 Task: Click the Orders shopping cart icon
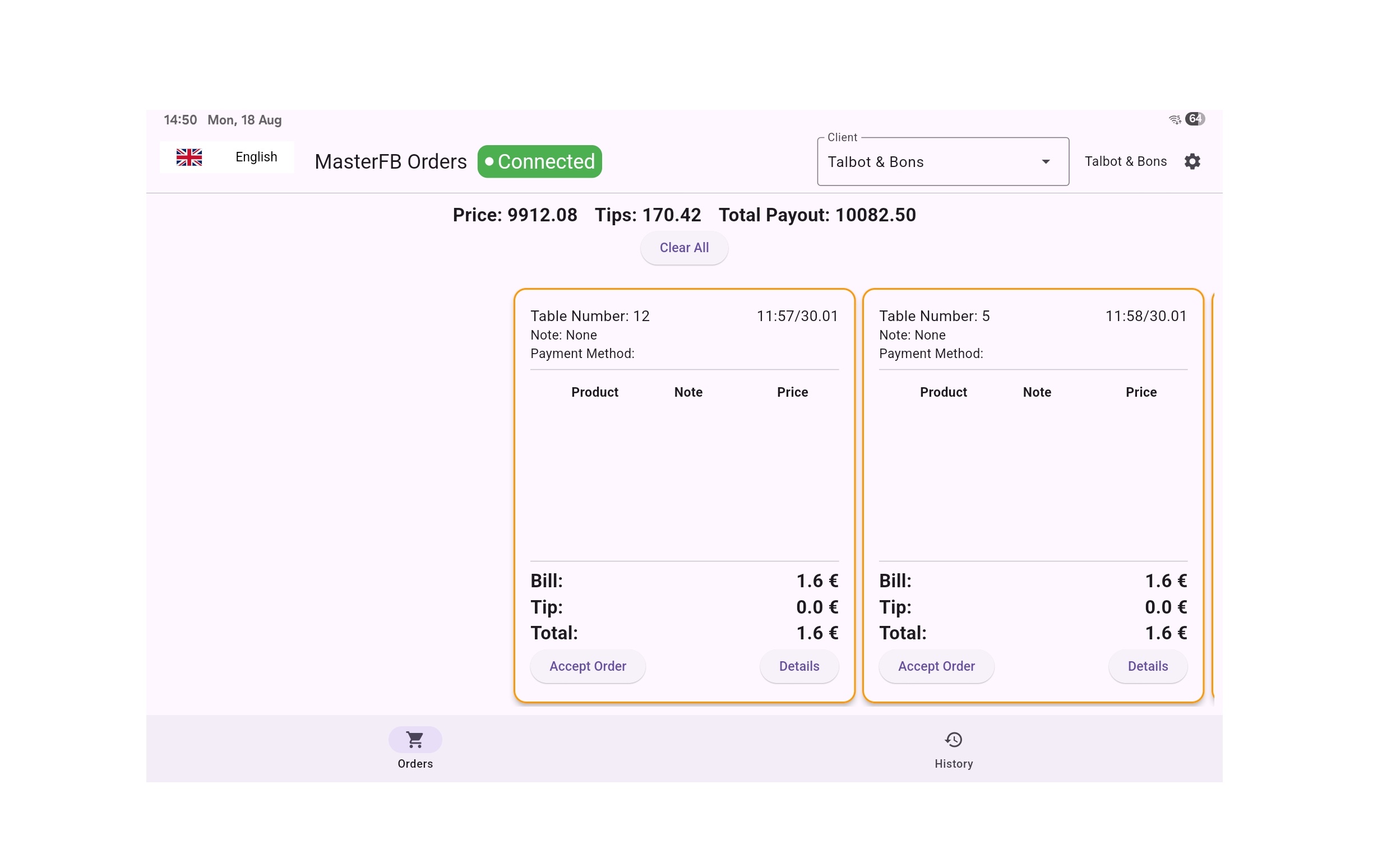click(x=414, y=740)
